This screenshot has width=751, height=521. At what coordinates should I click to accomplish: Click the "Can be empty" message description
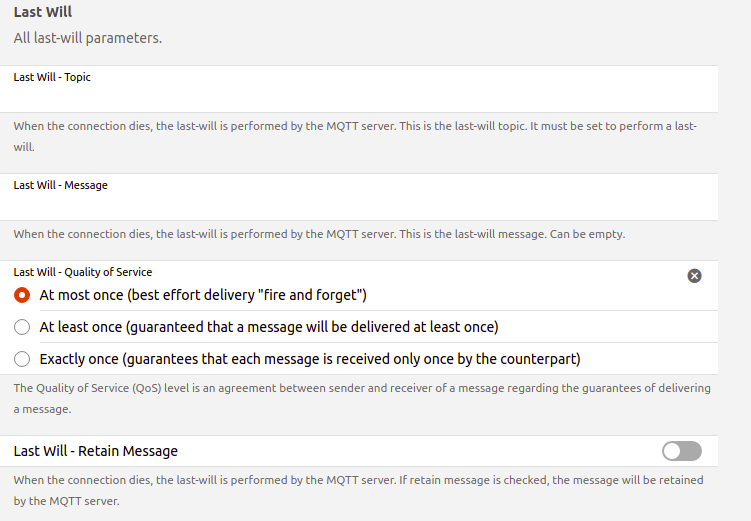(318, 234)
